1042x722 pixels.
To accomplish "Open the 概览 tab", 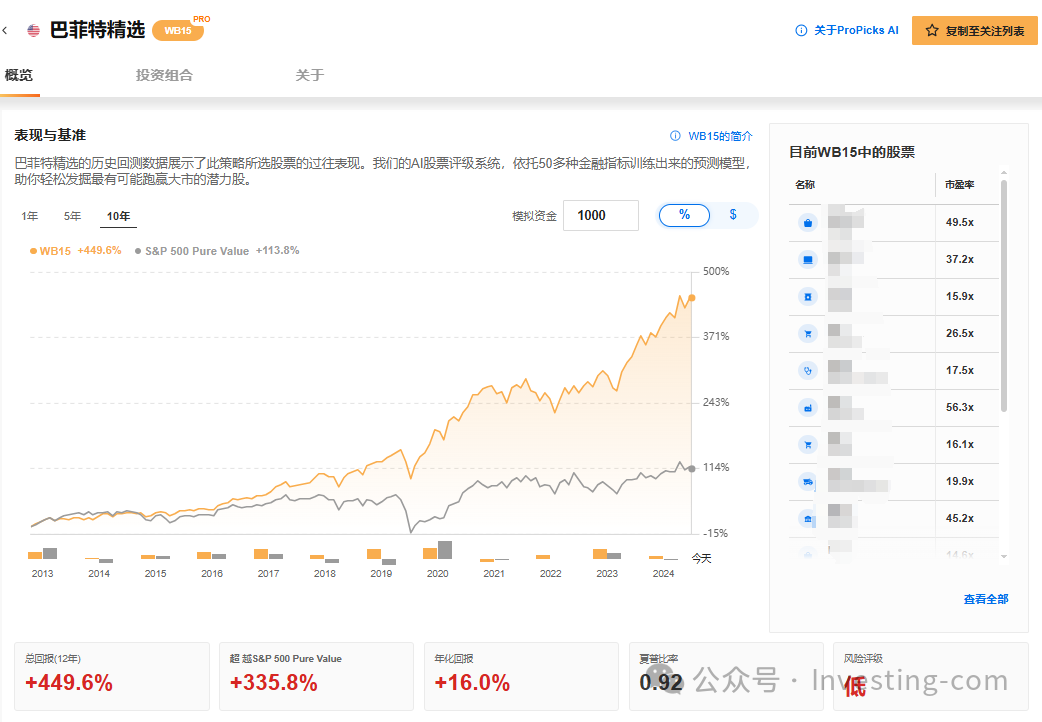I will pyautogui.click(x=19, y=75).
